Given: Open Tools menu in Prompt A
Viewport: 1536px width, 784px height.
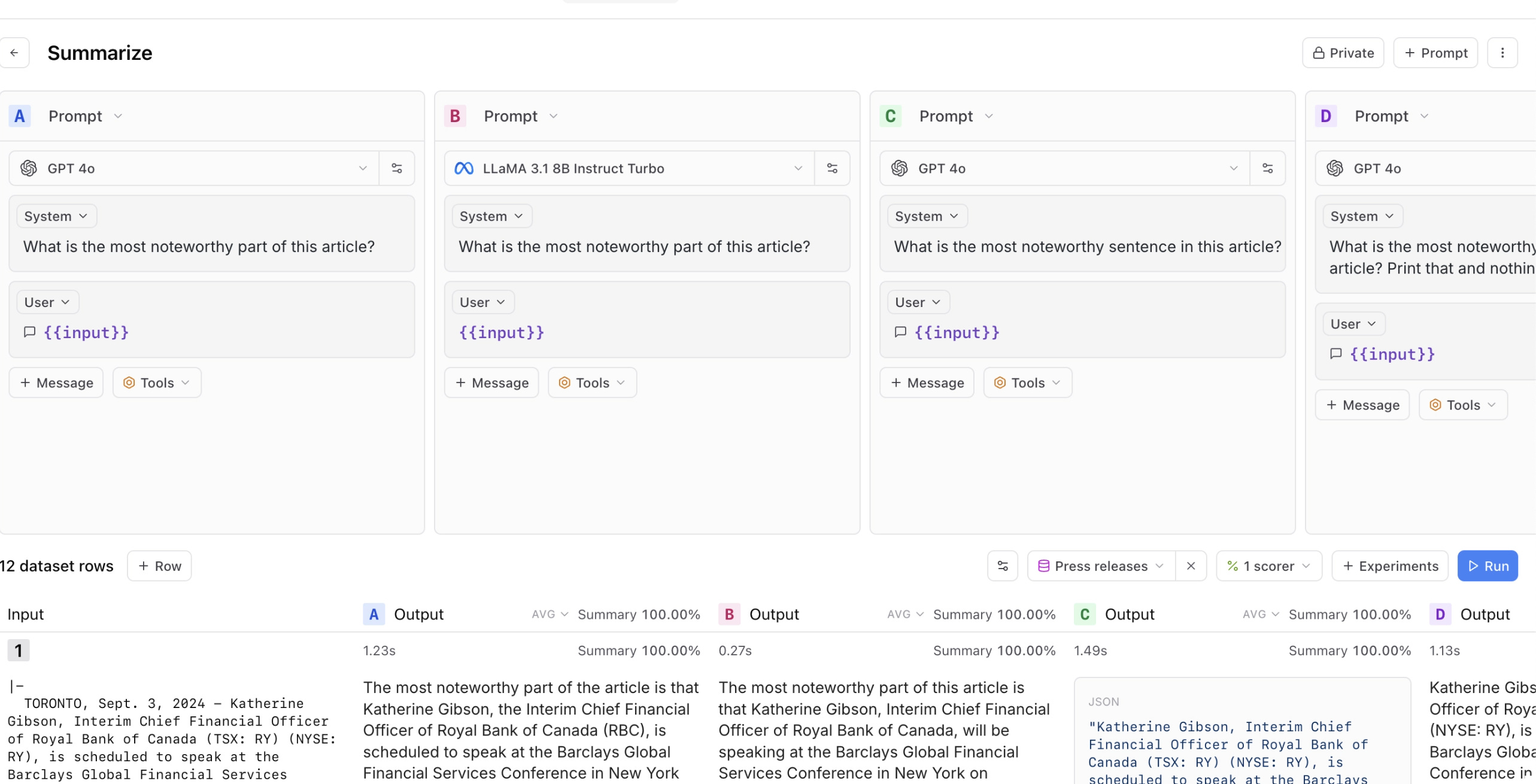Looking at the screenshot, I should click(157, 382).
